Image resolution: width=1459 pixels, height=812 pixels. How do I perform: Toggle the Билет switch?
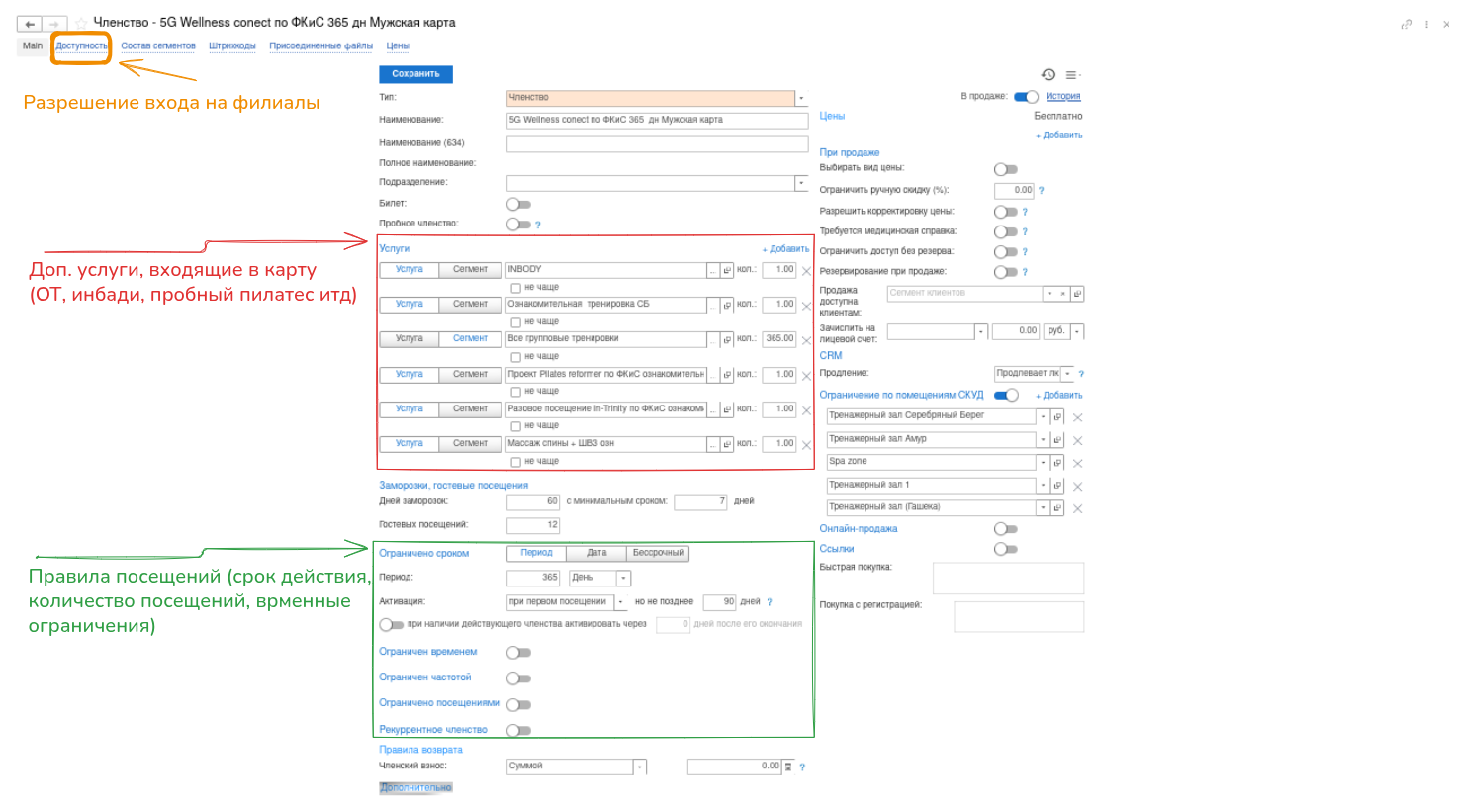click(x=518, y=205)
